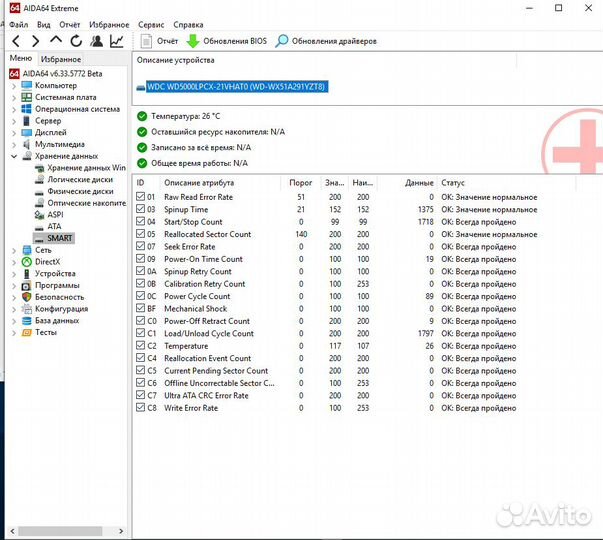Toggle the C2 Temperature checkbox

(140, 345)
